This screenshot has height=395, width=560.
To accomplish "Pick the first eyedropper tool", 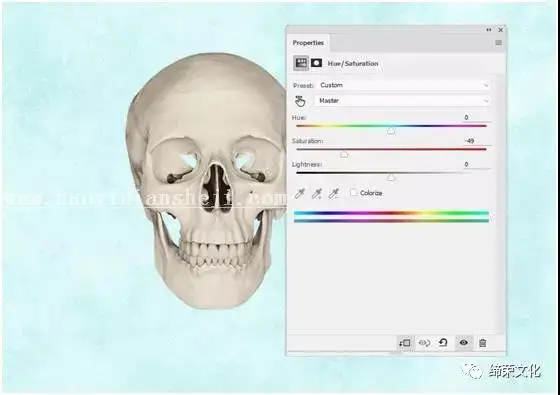I will 299,194.
